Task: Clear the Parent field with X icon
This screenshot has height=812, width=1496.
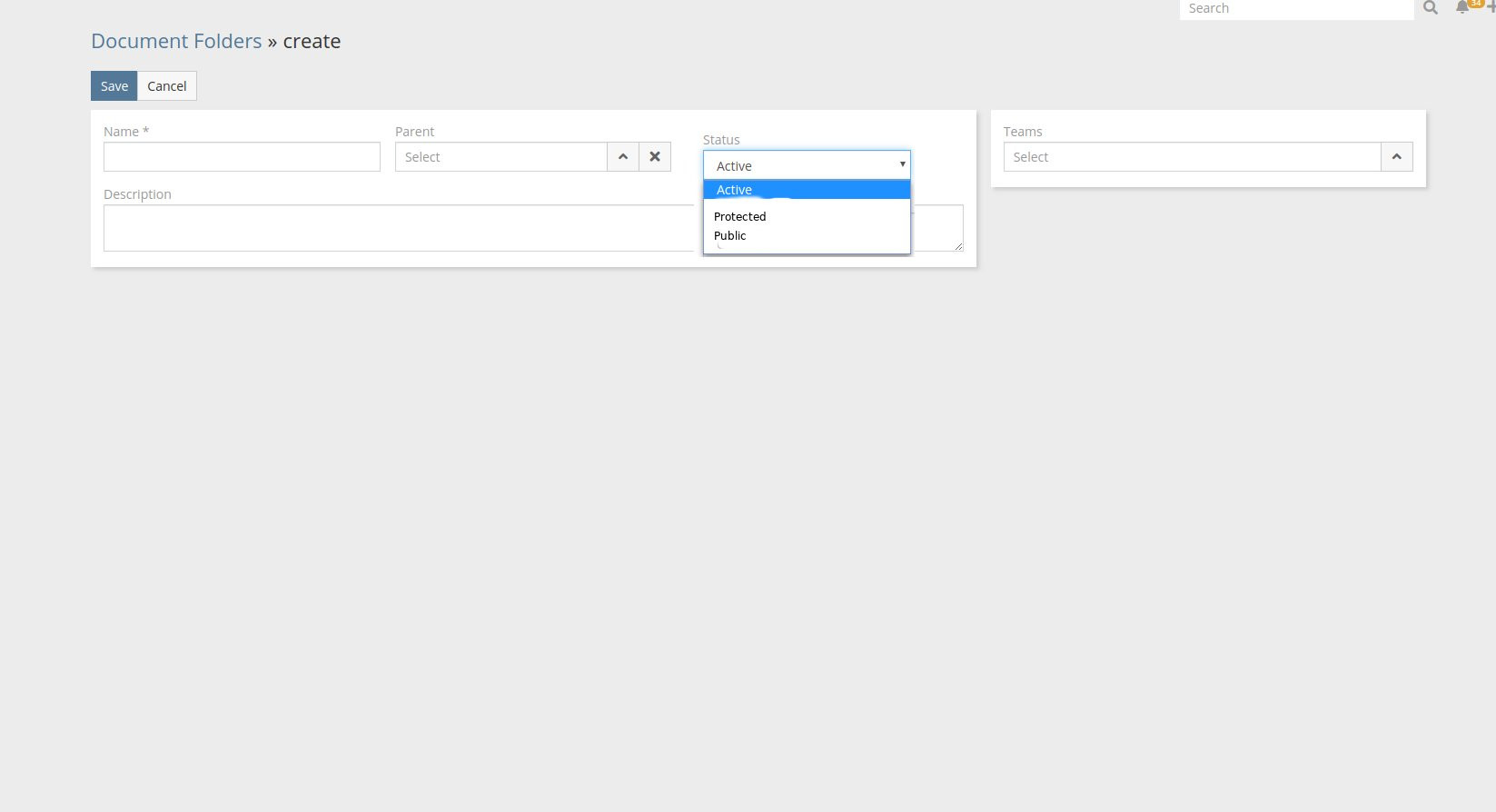Action: [x=655, y=157]
